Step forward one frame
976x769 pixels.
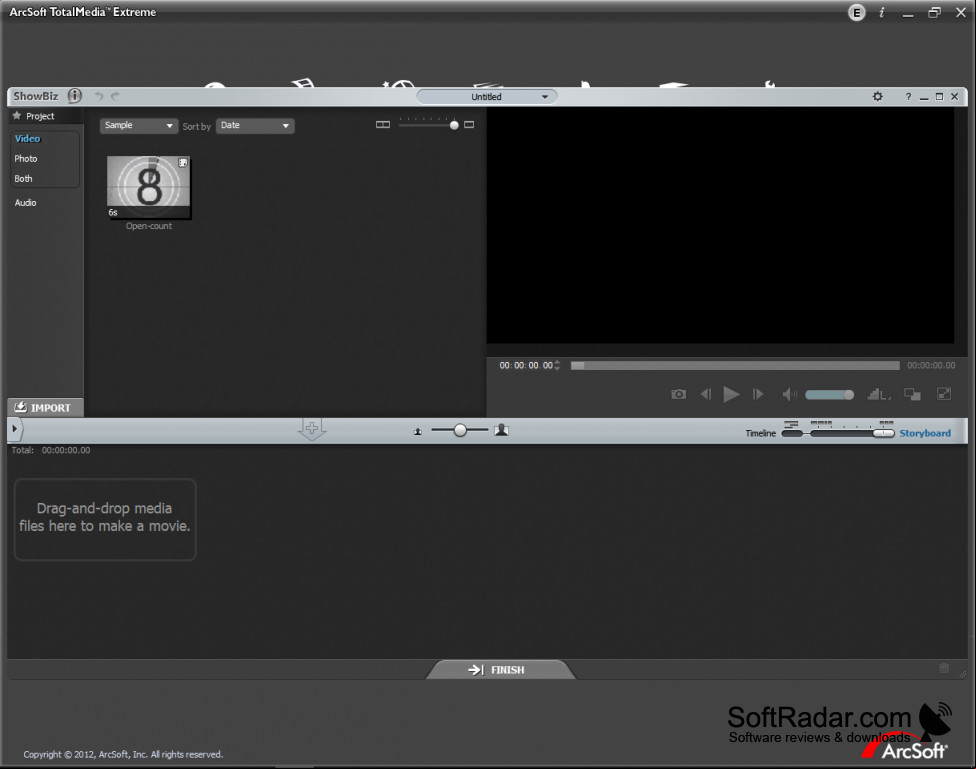click(x=758, y=394)
